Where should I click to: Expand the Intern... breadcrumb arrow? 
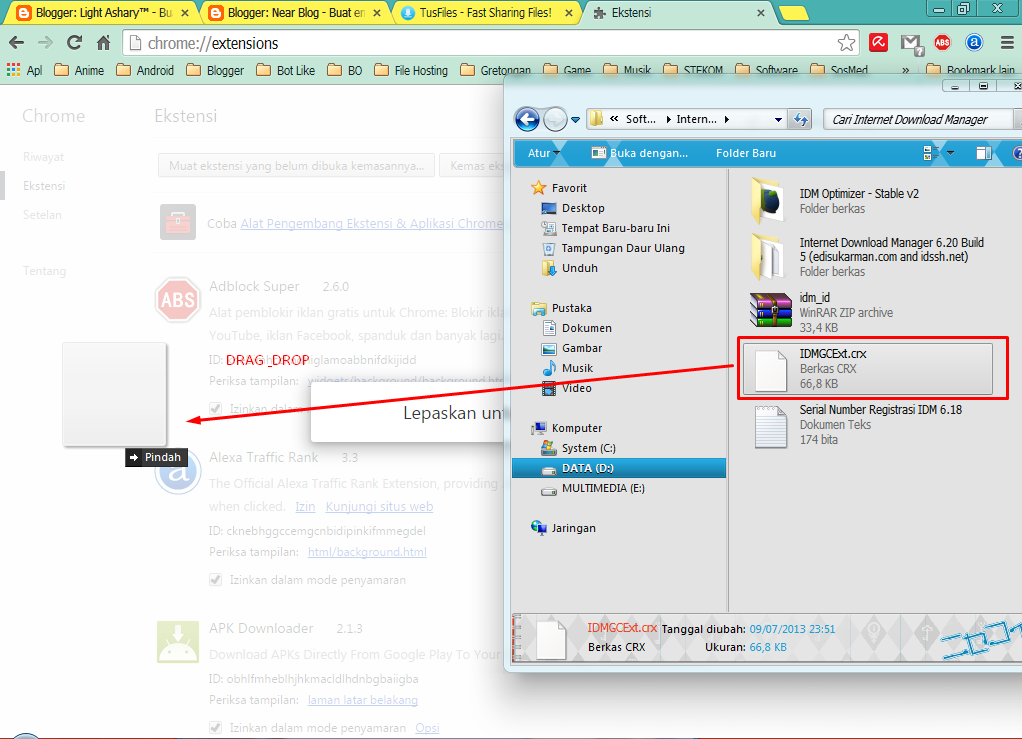pos(727,119)
